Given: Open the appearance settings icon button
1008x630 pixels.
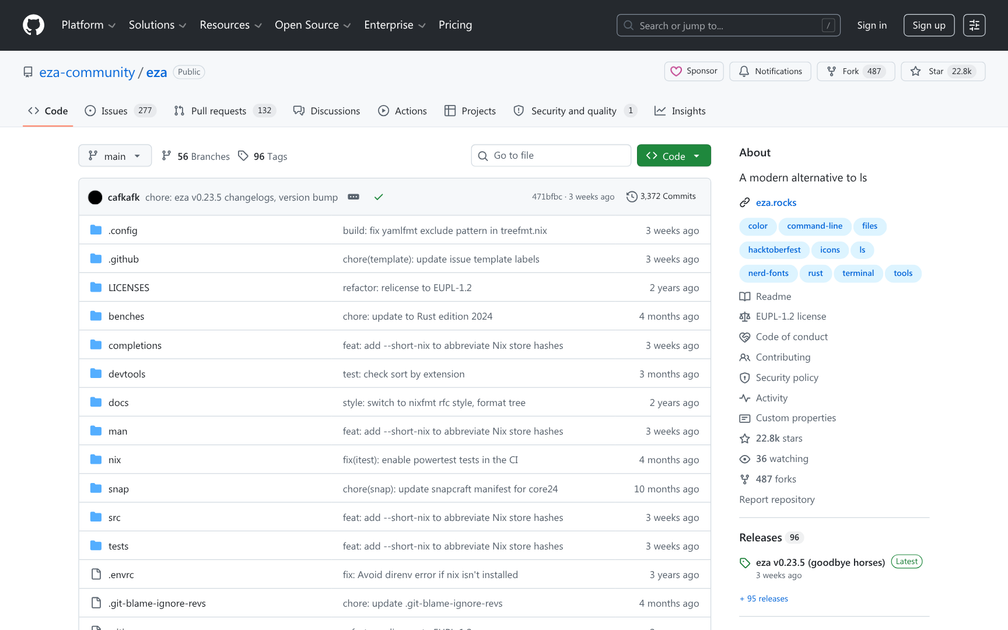Looking at the screenshot, I should [x=974, y=25].
